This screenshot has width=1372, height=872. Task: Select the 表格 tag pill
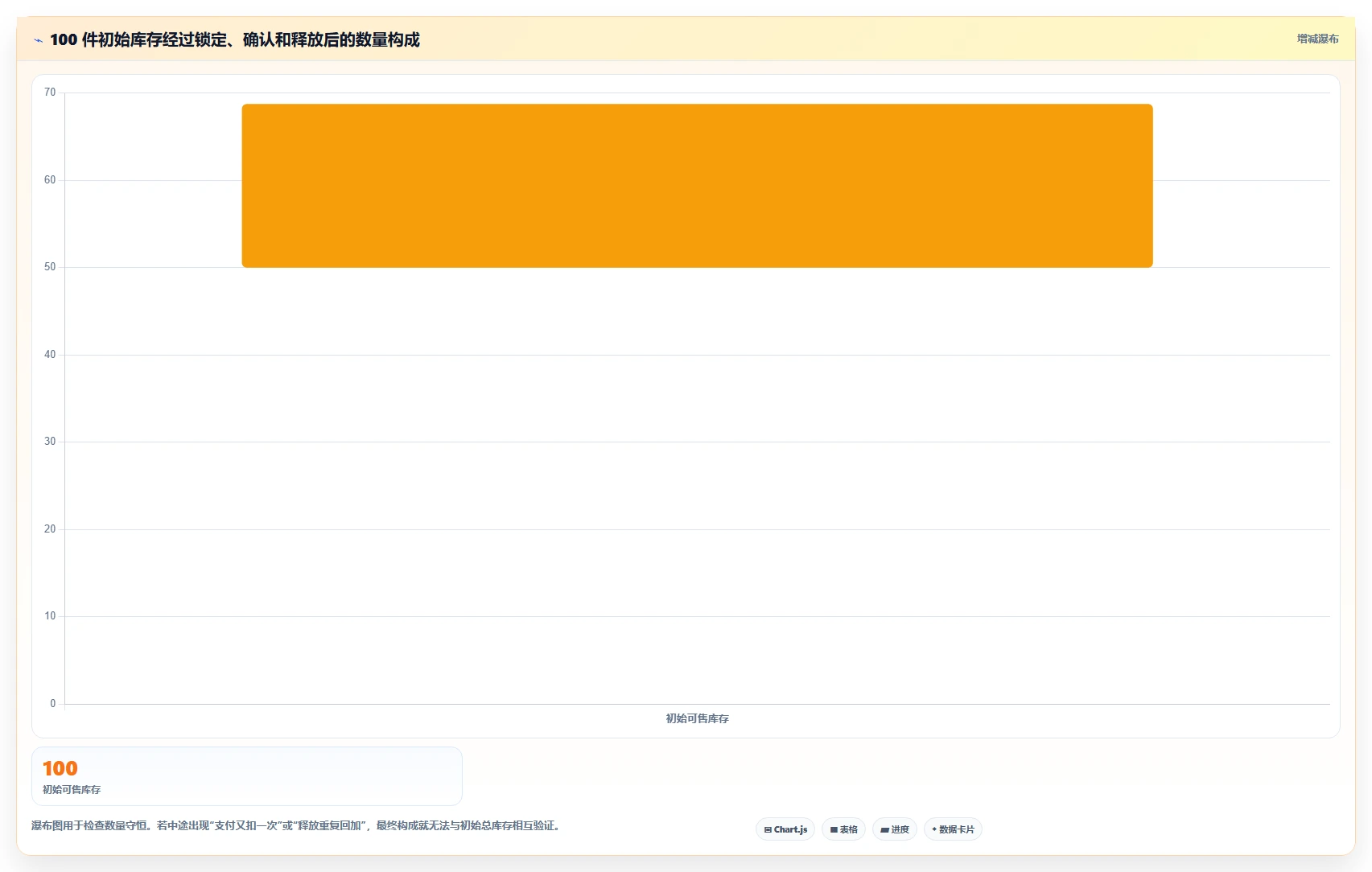click(843, 829)
